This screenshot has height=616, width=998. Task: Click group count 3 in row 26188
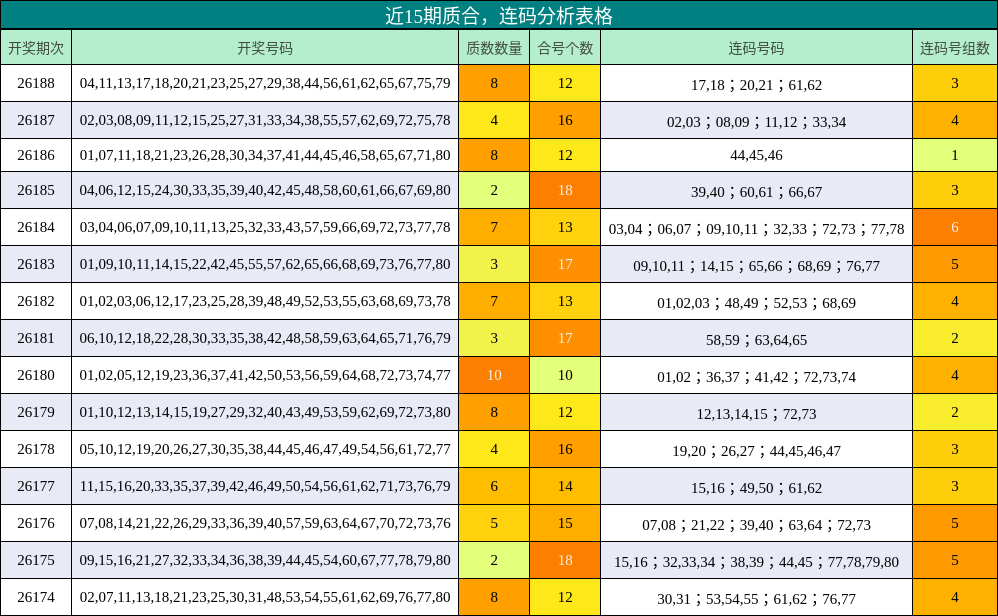[x=955, y=83]
